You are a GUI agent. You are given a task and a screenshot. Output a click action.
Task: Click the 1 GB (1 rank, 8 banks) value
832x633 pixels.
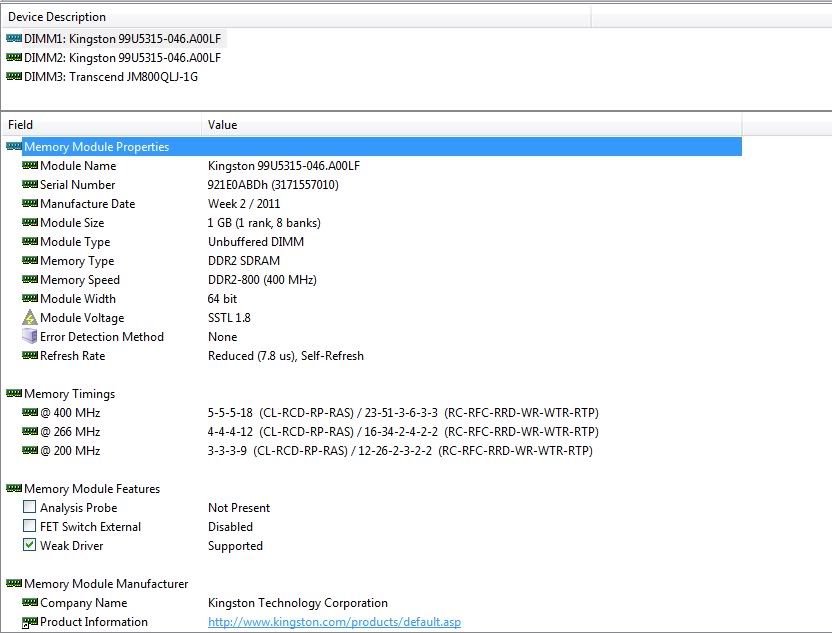[264, 223]
